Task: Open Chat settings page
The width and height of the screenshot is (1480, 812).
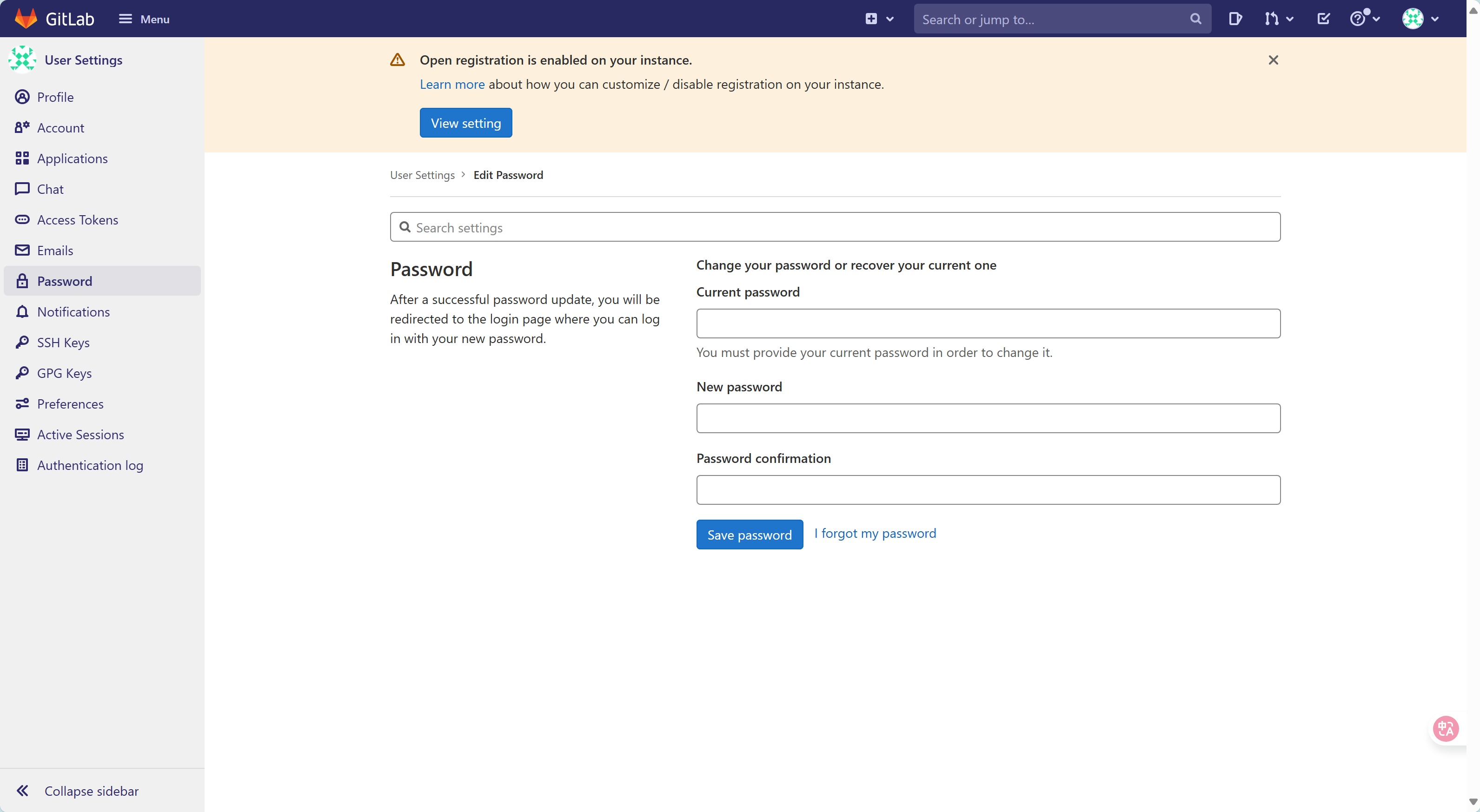Action: 102,189
